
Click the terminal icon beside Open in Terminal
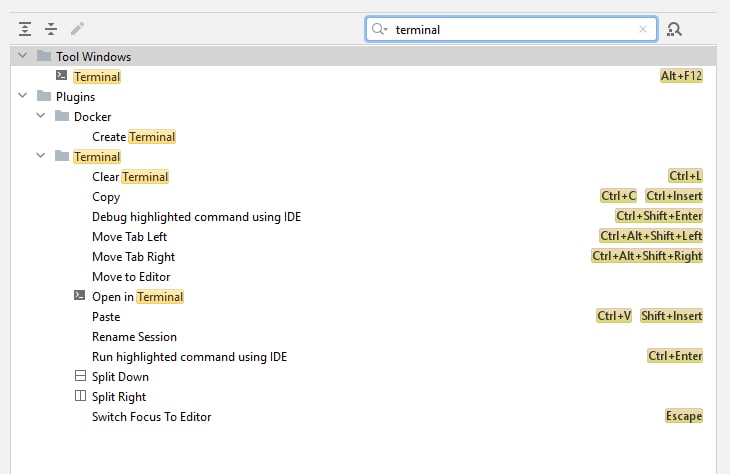click(x=80, y=295)
